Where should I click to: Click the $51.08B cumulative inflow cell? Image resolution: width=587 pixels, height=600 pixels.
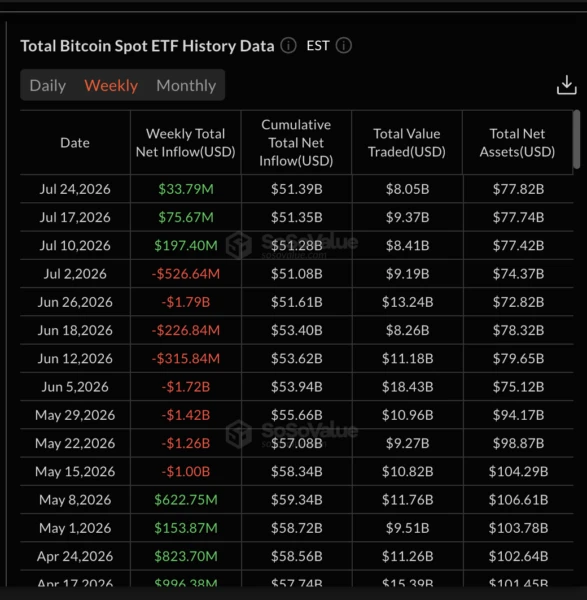297,274
